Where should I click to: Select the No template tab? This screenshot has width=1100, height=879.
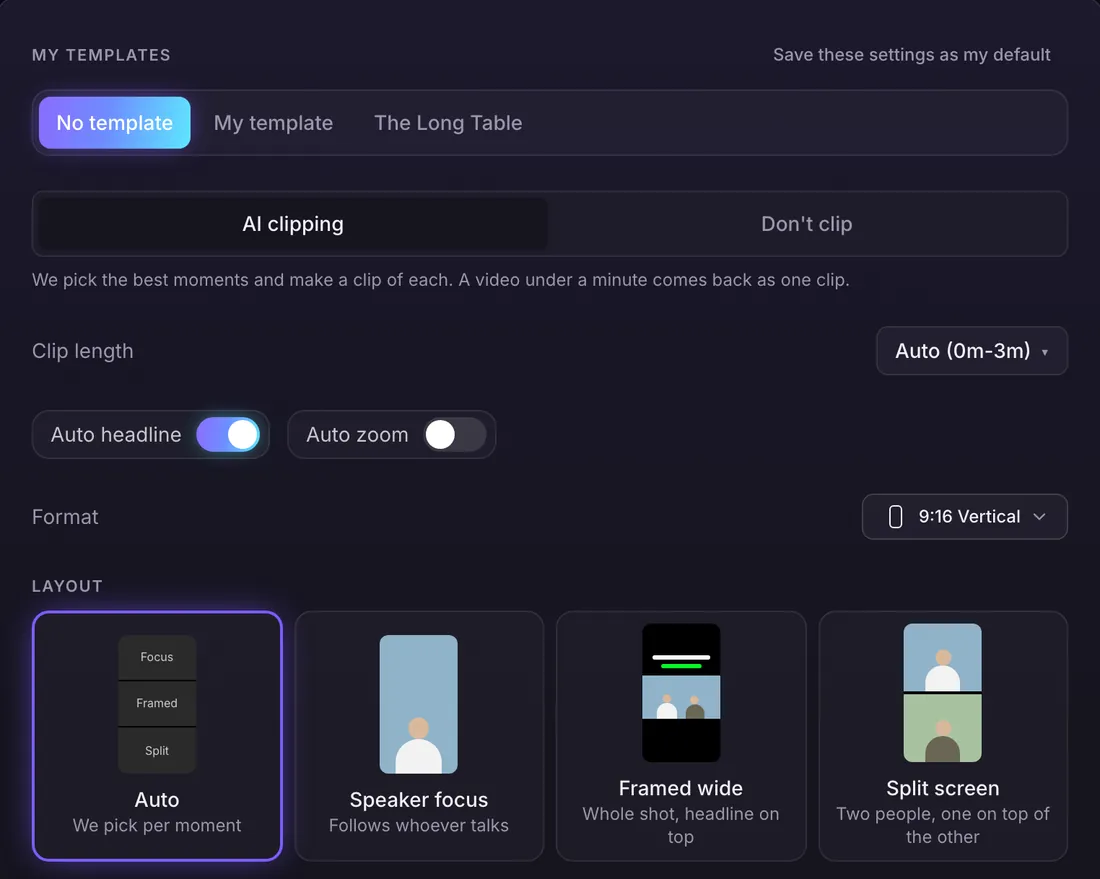tap(114, 123)
